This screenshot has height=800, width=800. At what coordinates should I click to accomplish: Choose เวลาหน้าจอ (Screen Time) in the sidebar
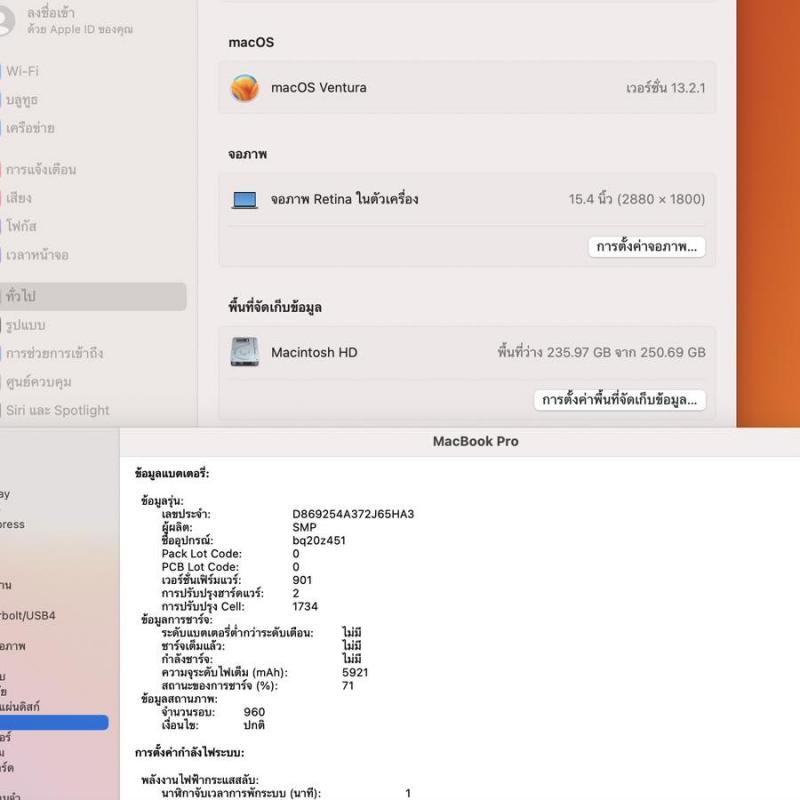pyautogui.click(x=37, y=255)
